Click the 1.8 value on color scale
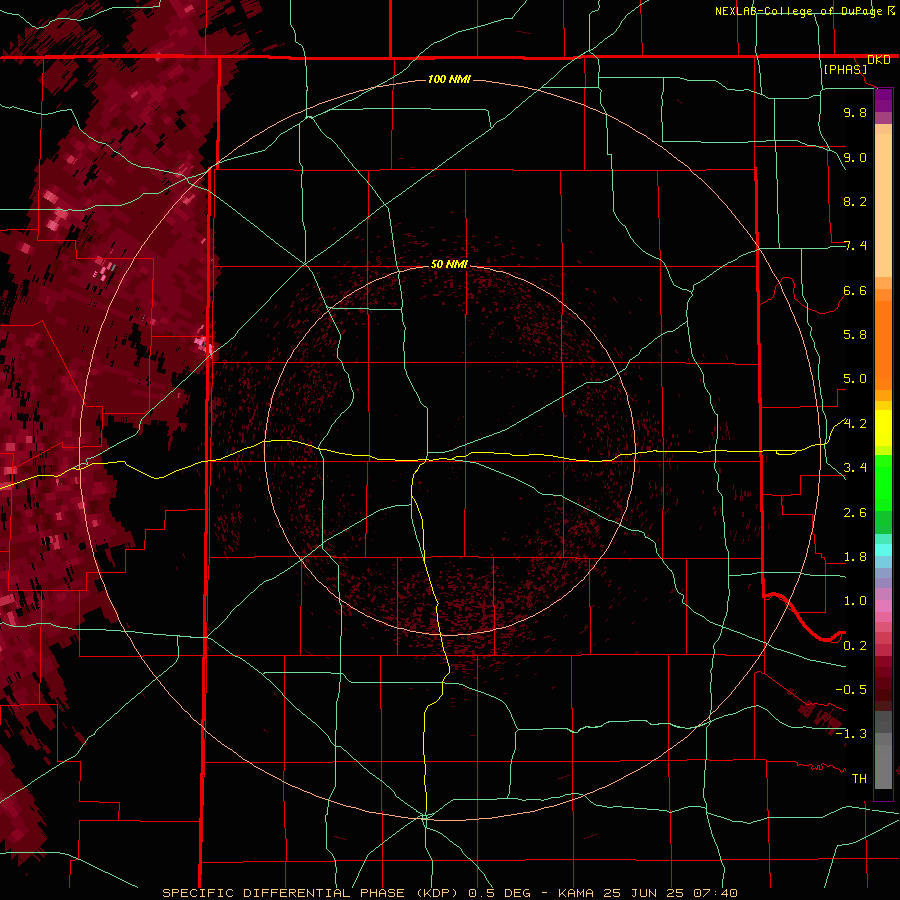 click(855, 557)
